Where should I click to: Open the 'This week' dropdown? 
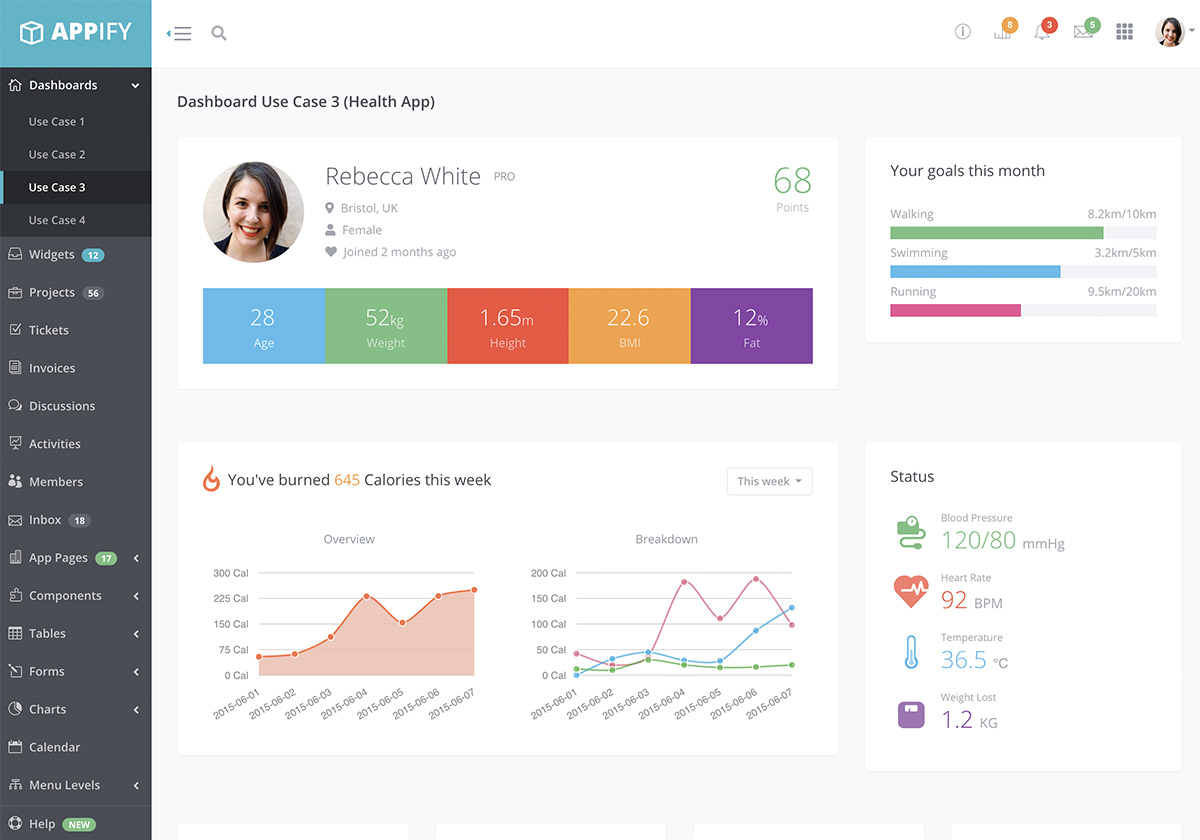(x=769, y=481)
